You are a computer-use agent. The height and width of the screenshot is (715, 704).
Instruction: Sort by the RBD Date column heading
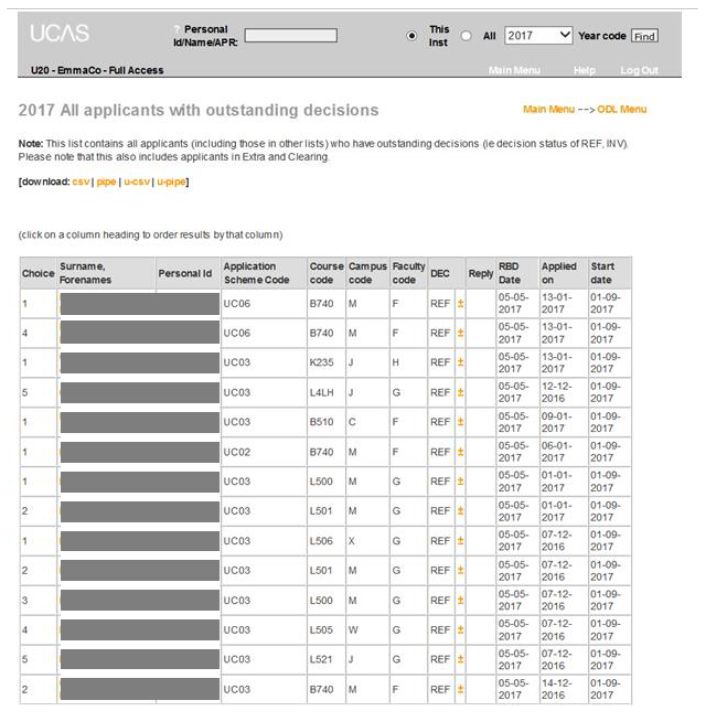[509, 273]
